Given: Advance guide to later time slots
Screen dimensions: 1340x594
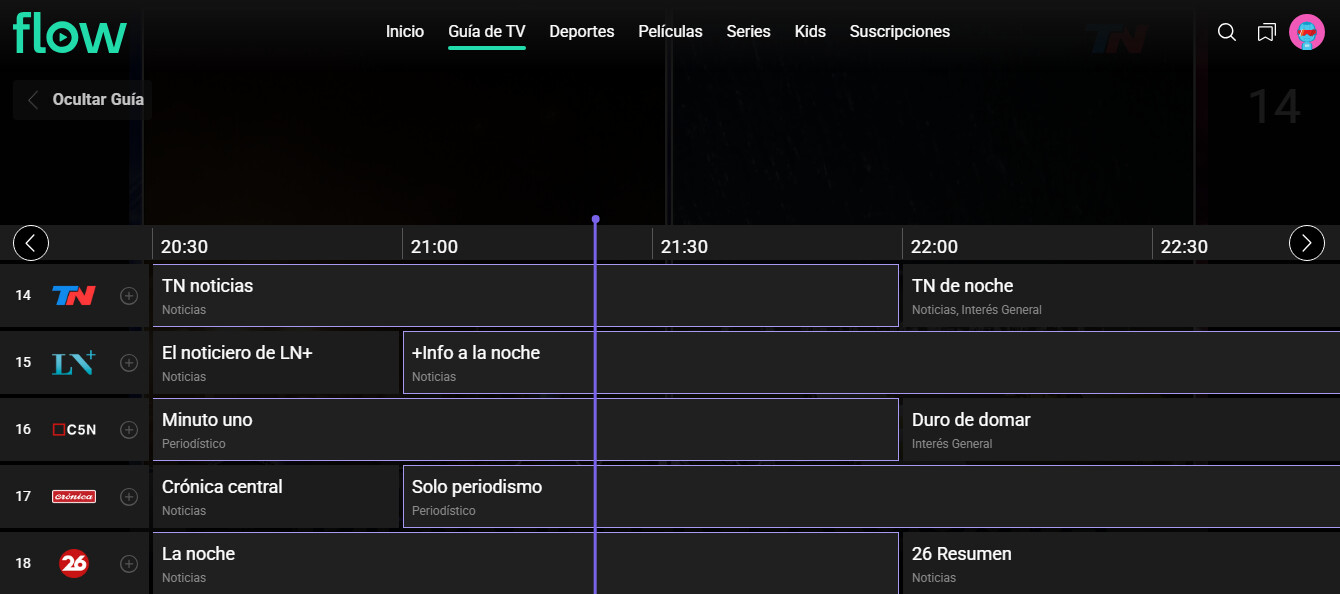Looking at the screenshot, I should (x=1307, y=242).
